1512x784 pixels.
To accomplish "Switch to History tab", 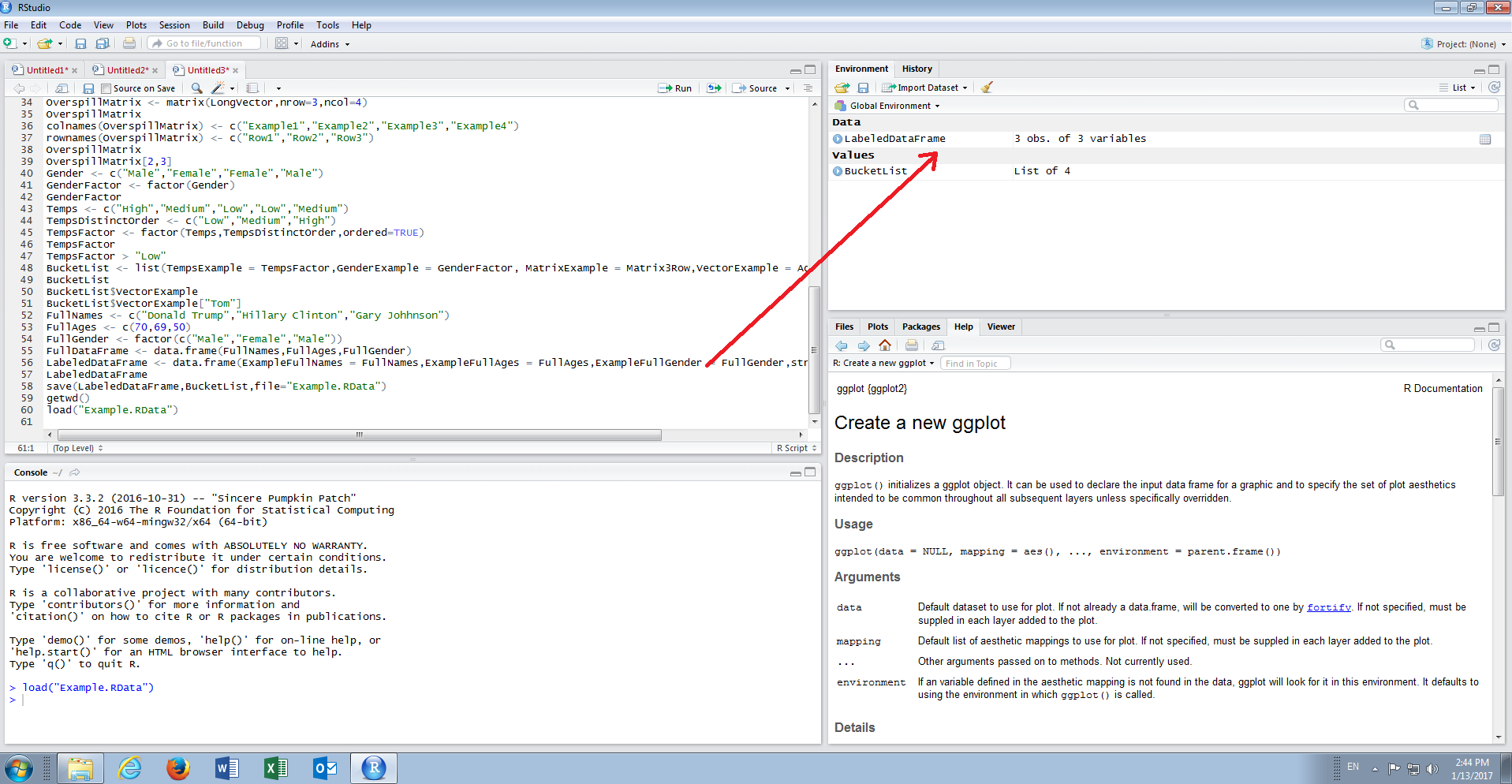I will coord(917,69).
